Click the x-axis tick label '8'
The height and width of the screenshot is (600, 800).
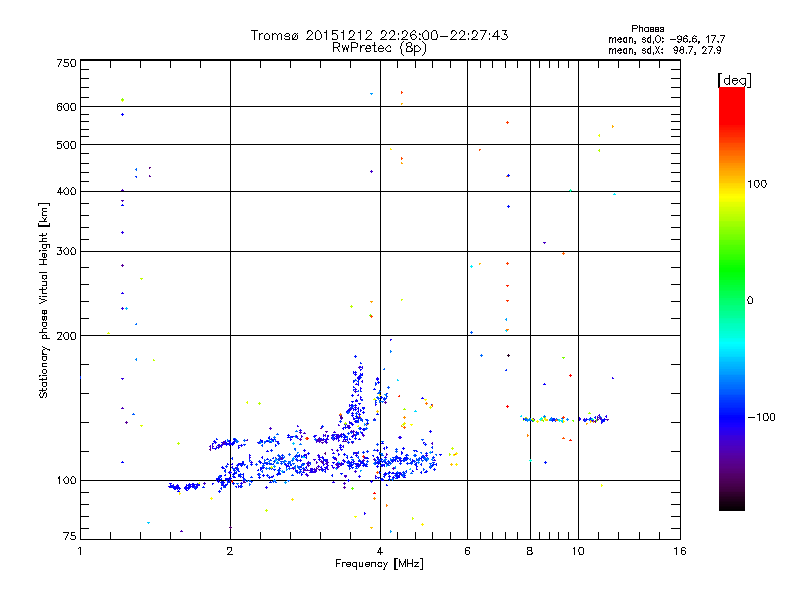pyautogui.click(x=530, y=551)
